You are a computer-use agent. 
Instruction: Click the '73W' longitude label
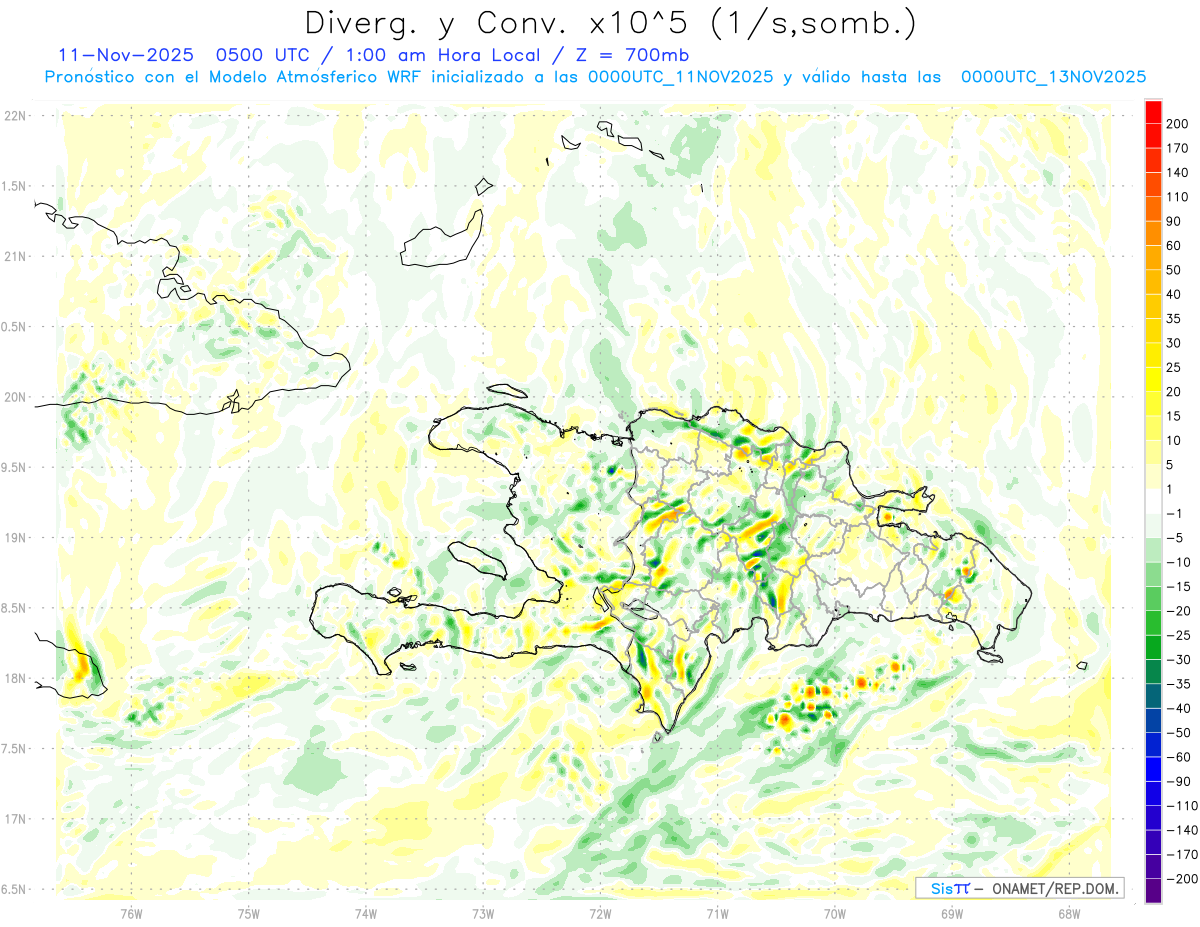[x=483, y=913]
